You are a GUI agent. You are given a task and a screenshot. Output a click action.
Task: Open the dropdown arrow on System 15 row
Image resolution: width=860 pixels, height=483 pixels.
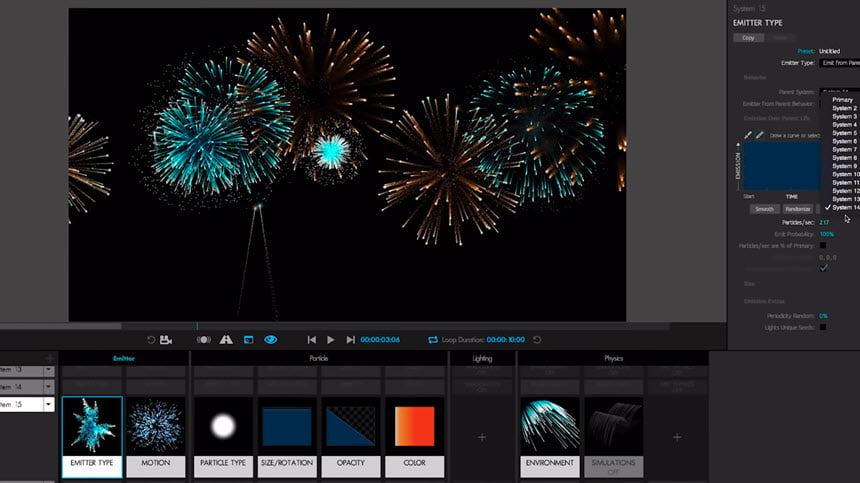49,405
